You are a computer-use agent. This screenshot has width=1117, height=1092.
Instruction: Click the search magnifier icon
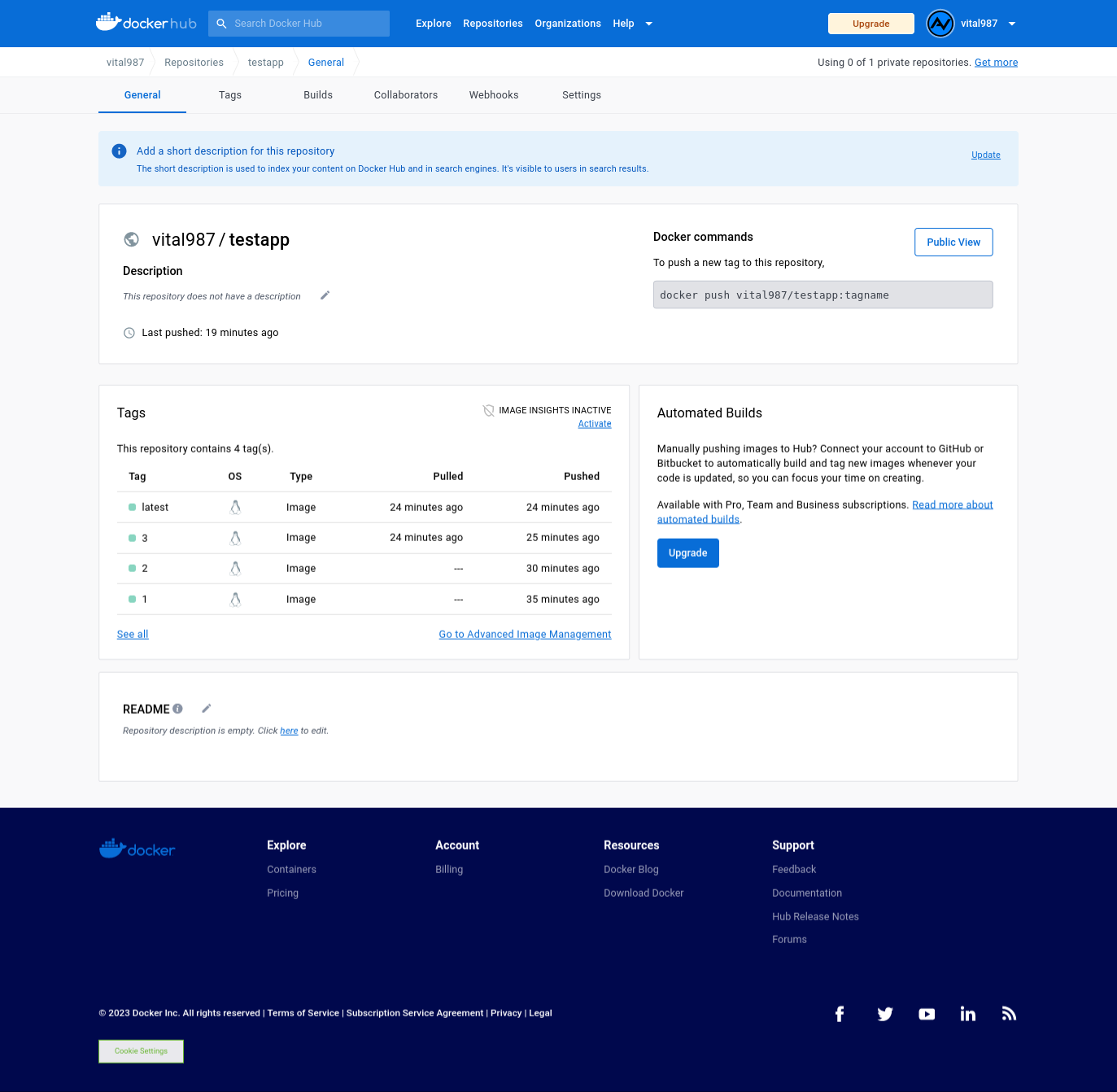click(x=221, y=24)
